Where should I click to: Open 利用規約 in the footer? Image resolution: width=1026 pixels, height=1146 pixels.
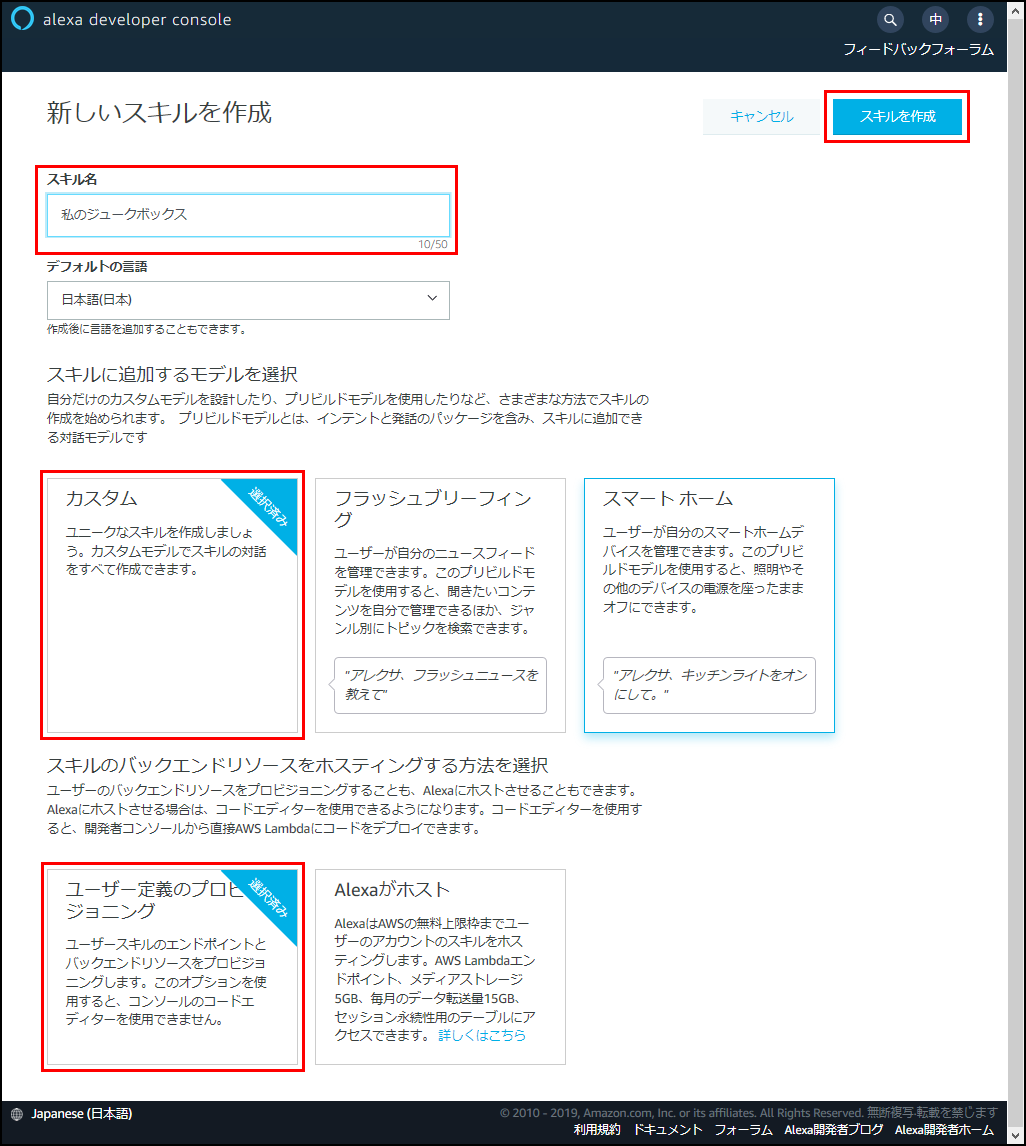(x=597, y=1129)
